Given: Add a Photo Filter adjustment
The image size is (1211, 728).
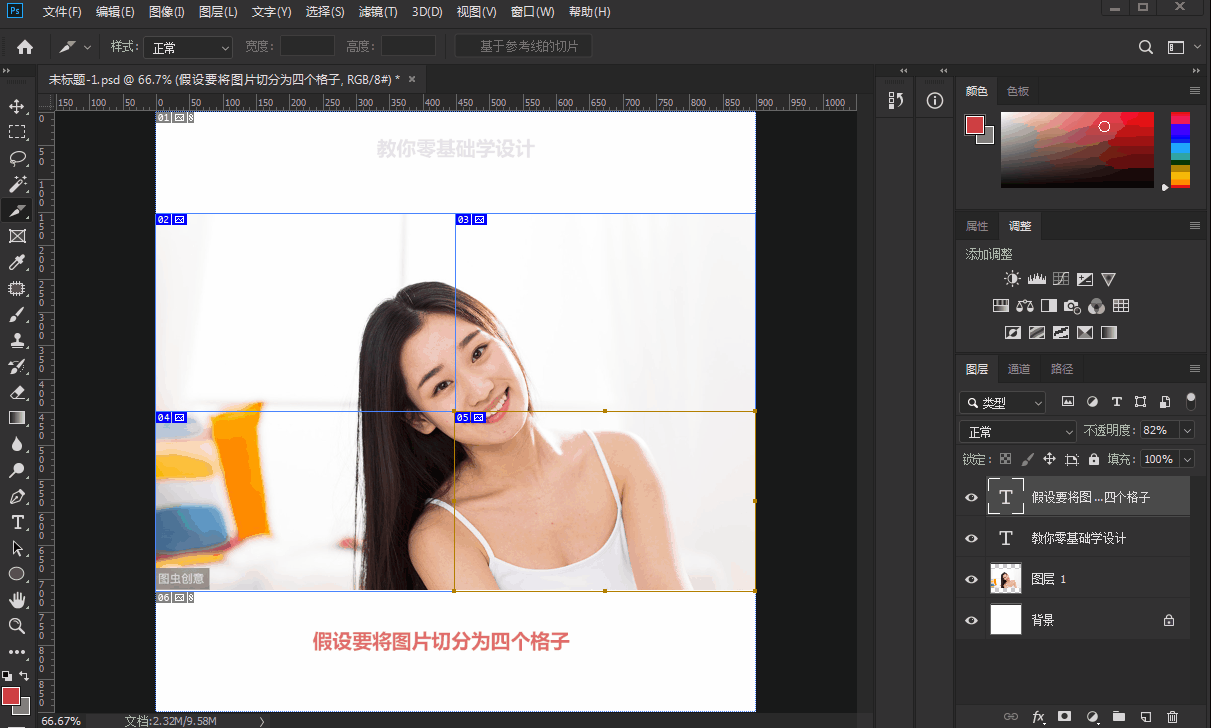Looking at the screenshot, I should click(x=1072, y=306).
